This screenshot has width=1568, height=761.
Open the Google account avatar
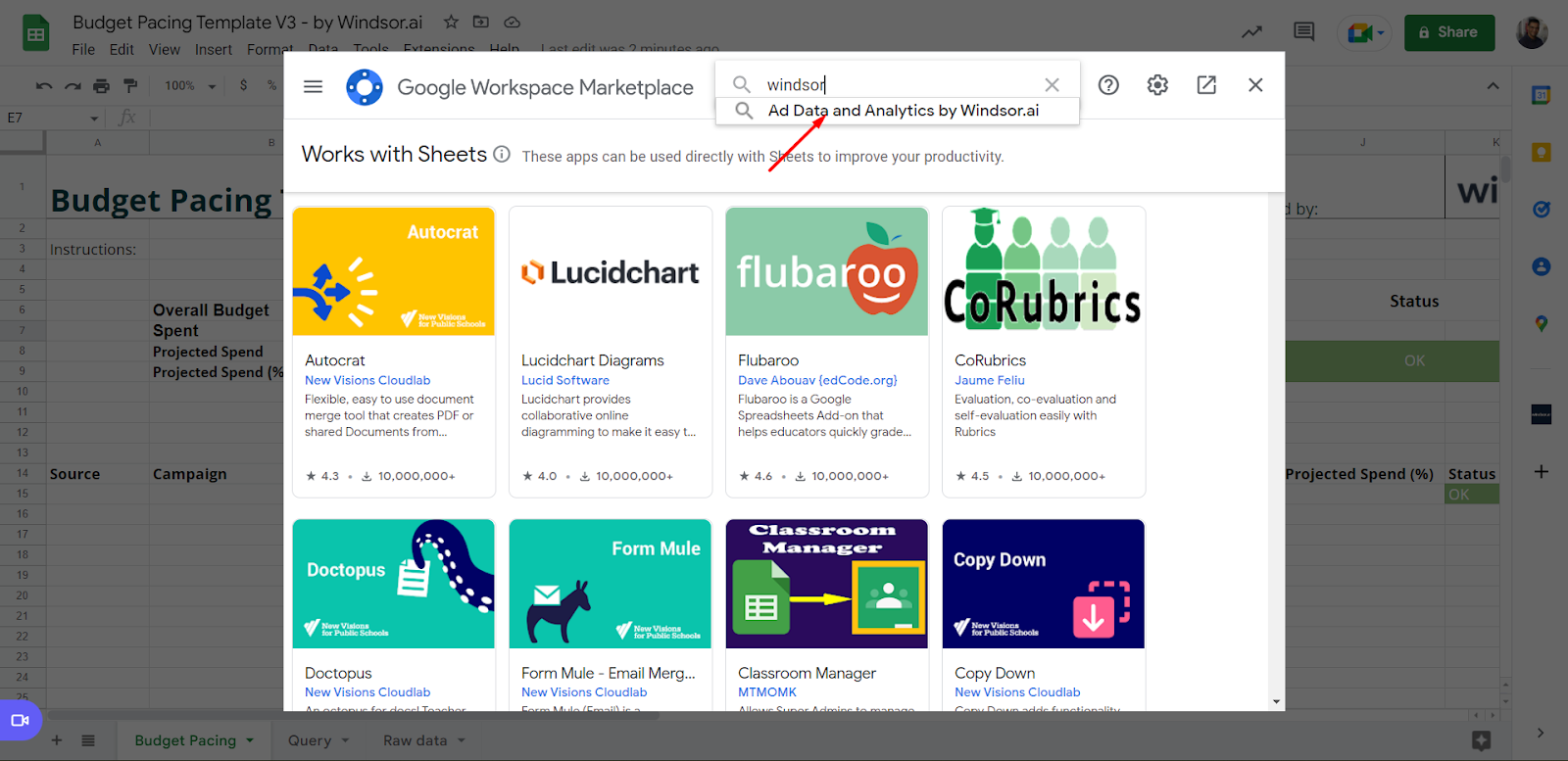tap(1532, 32)
